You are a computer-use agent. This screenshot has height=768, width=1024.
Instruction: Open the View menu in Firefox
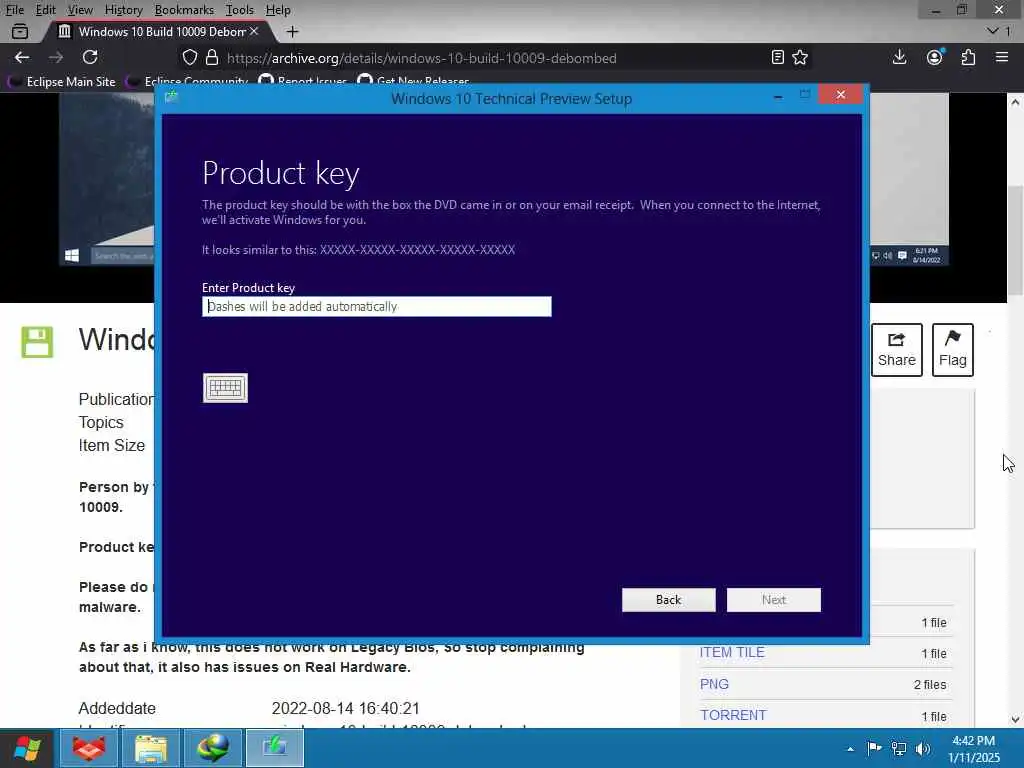pyautogui.click(x=80, y=10)
